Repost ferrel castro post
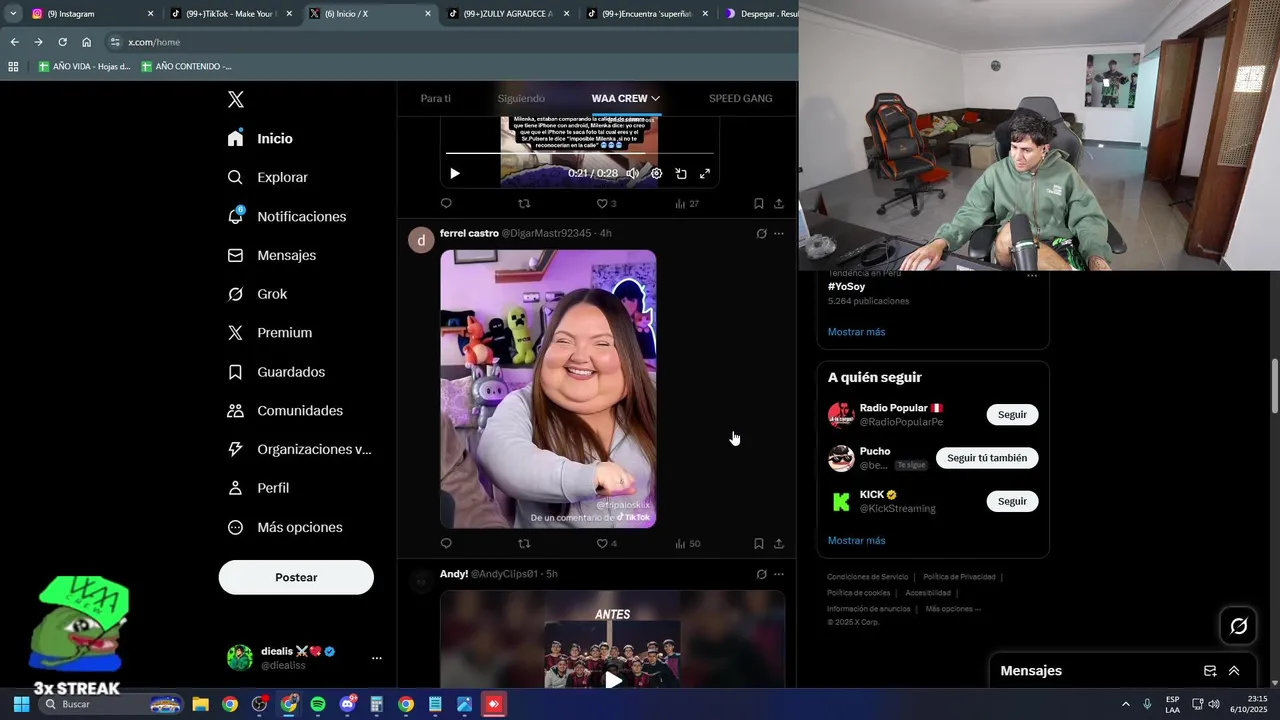The height and width of the screenshot is (720, 1280). 524,543
